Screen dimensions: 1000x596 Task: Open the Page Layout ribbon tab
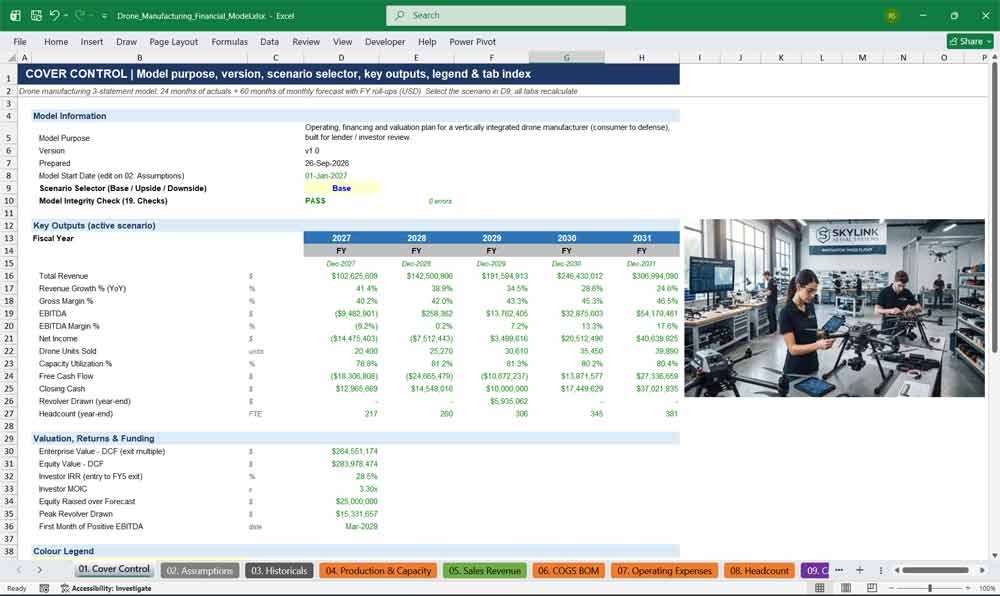click(x=173, y=41)
